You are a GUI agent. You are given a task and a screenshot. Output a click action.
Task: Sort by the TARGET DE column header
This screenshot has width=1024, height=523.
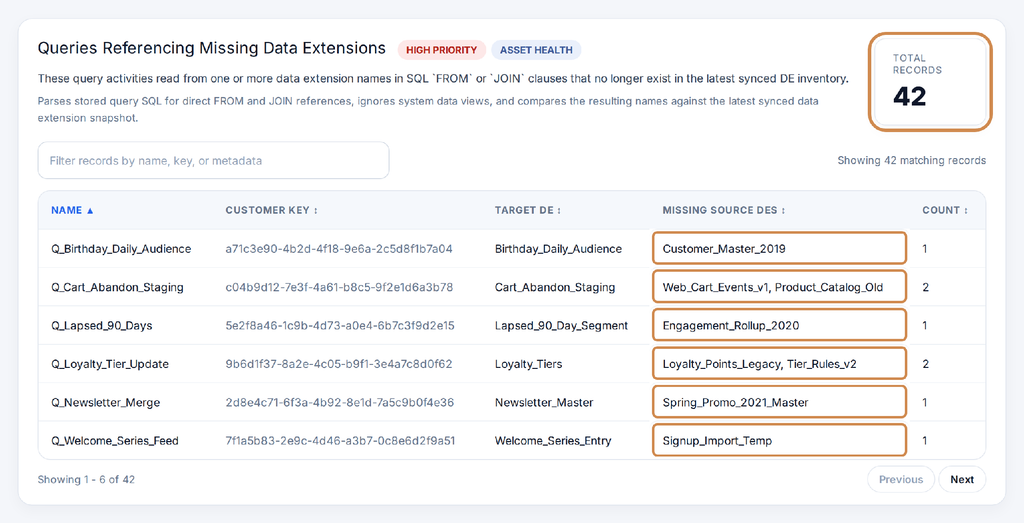pyautogui.click(x=528, y=210)
